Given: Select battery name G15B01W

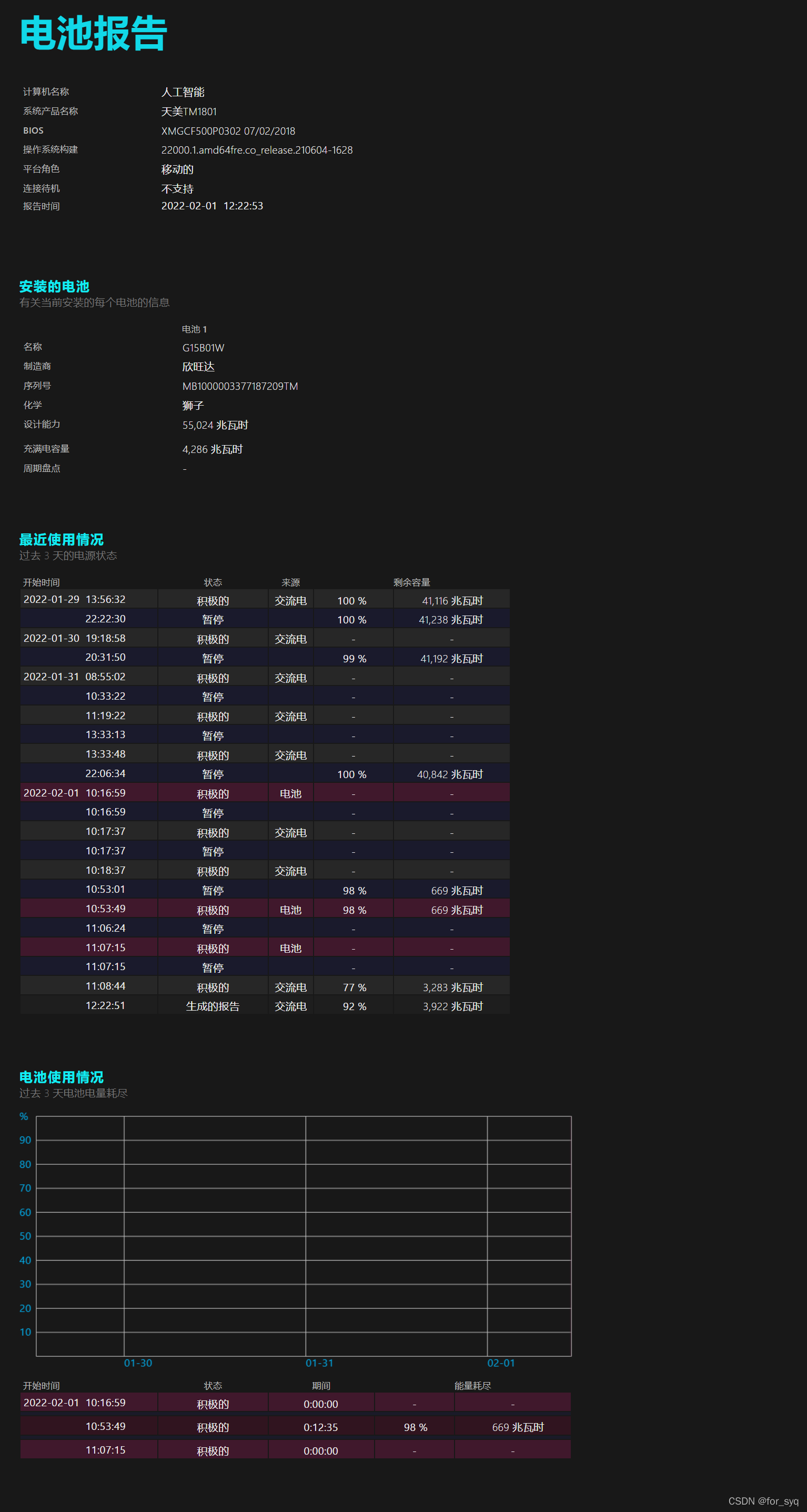Looking at the screenshot, I should (203, 347).
